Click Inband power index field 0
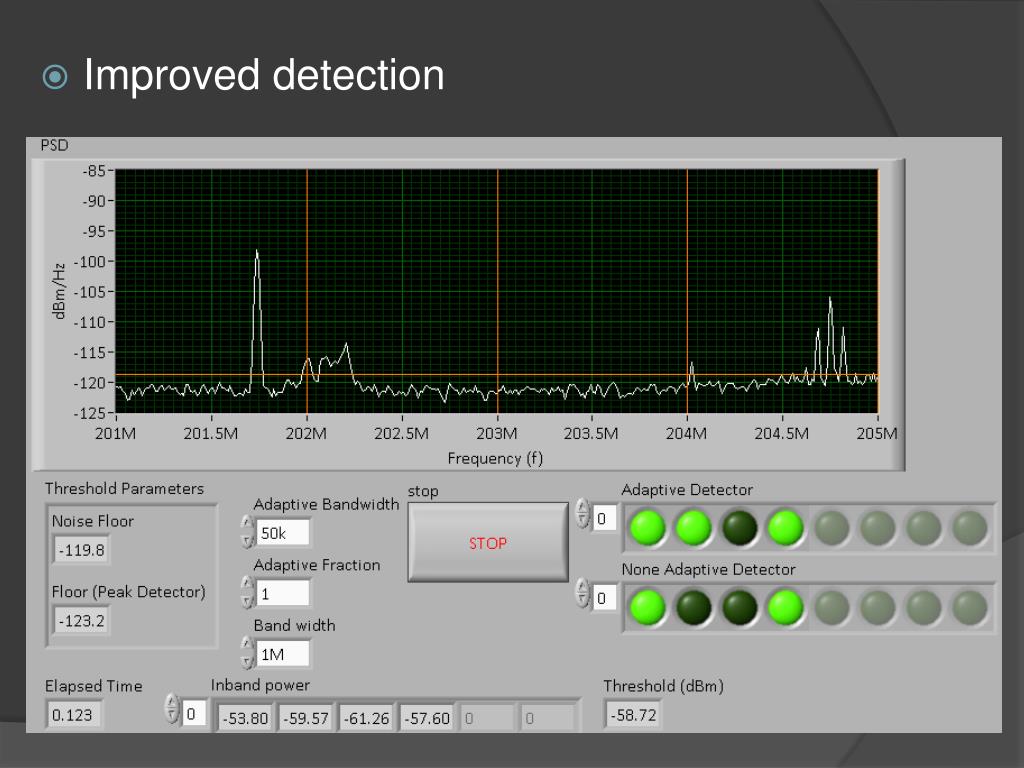1024x768 pixels. pyautogui.click(x=193, y=714)
